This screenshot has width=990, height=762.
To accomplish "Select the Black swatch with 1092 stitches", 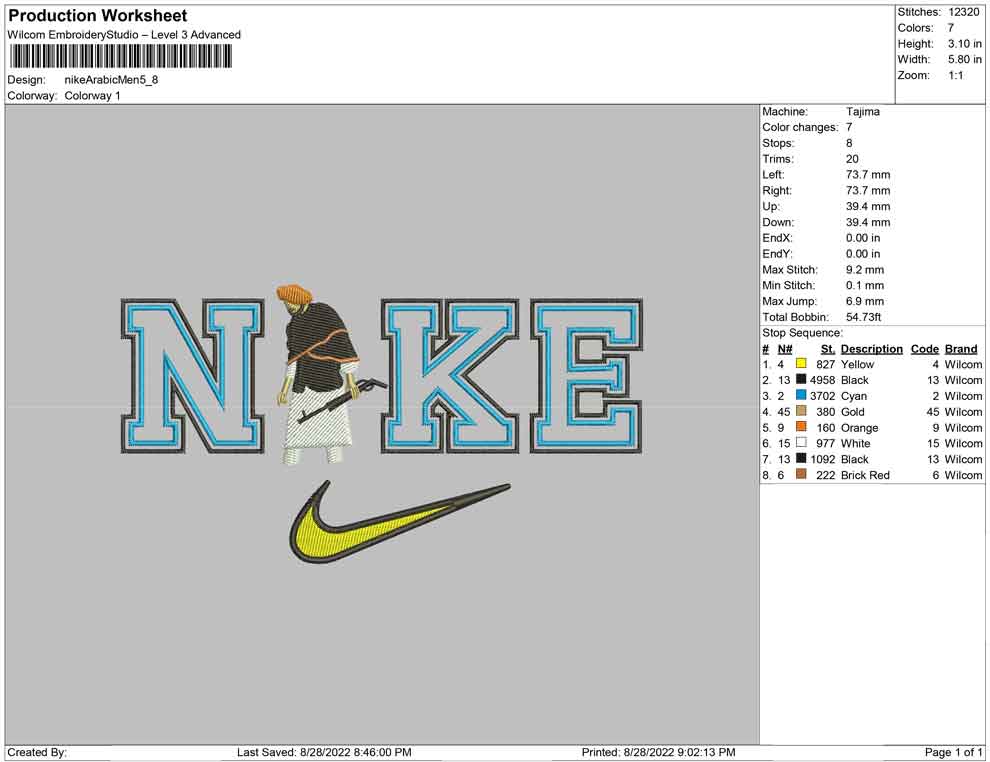I will click(801, 459).
